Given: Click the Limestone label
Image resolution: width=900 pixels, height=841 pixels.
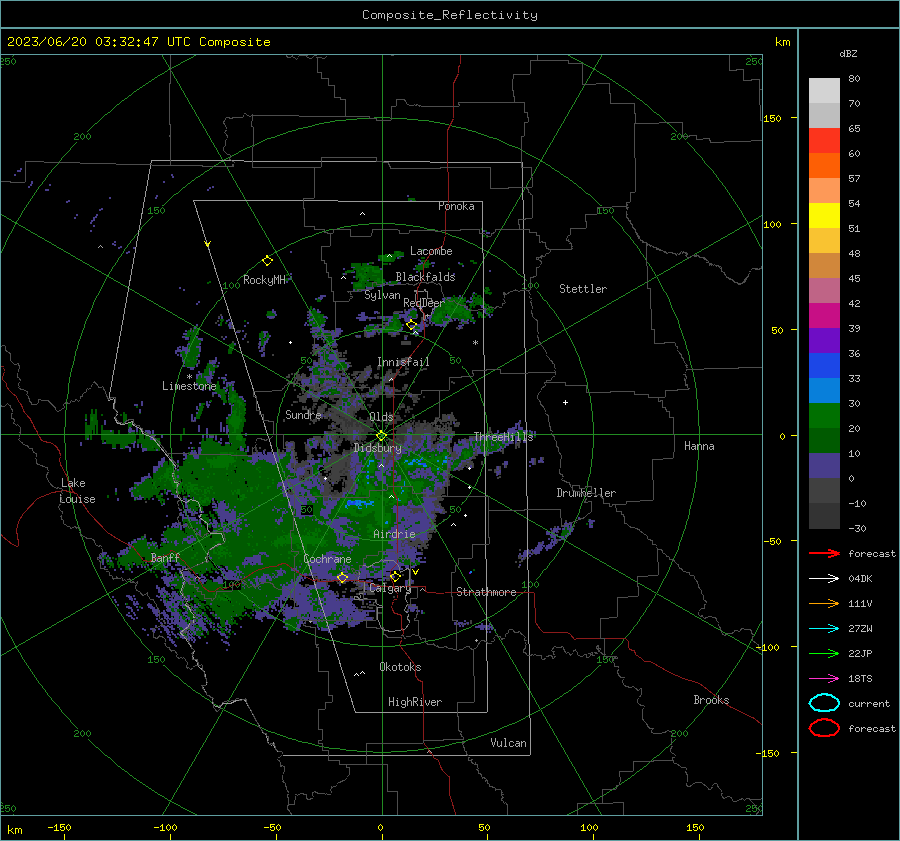Looking at the screenshot, I should pos(189,386).
